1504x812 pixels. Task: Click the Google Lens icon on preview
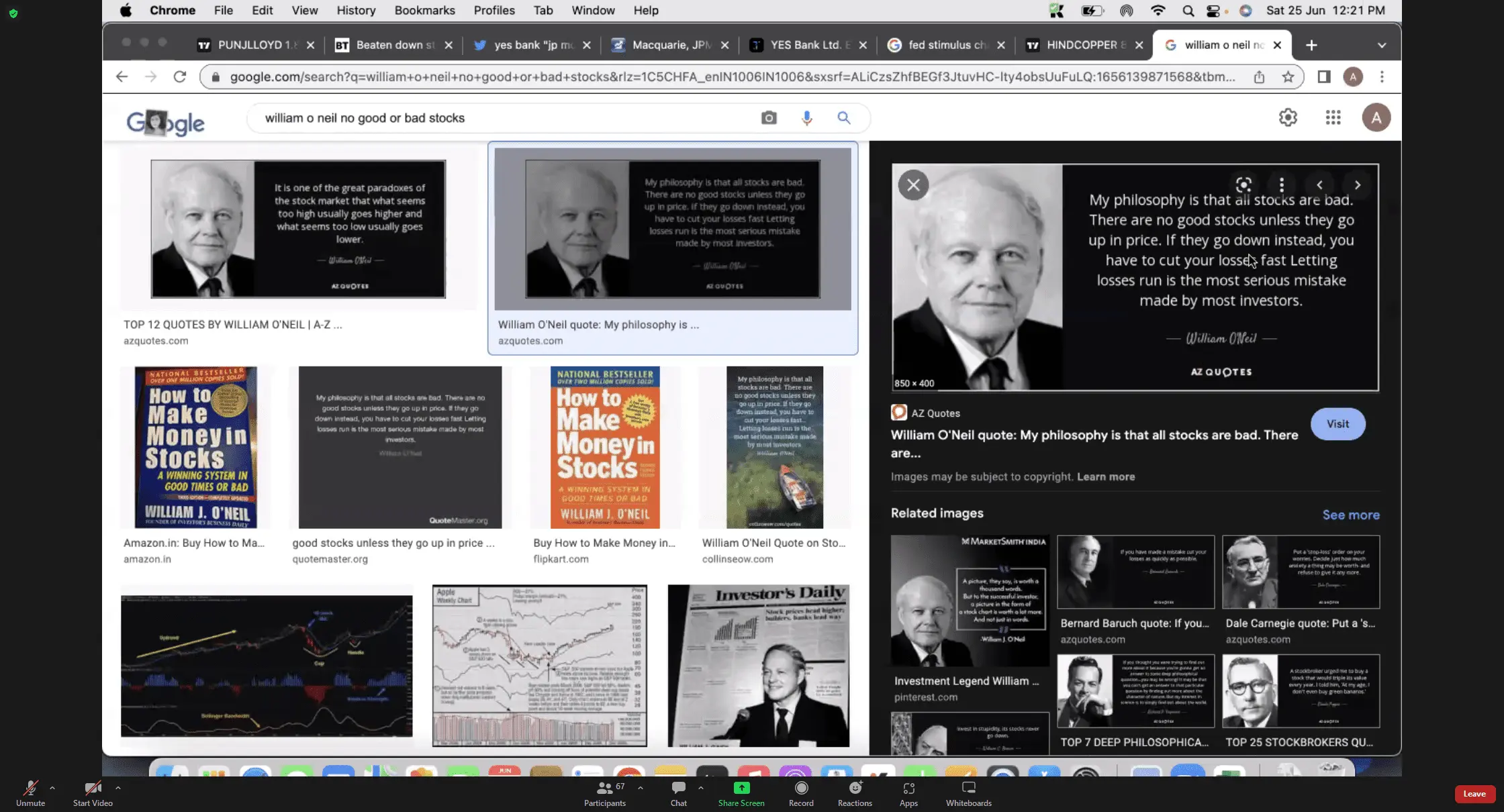tap(1243, 185)
